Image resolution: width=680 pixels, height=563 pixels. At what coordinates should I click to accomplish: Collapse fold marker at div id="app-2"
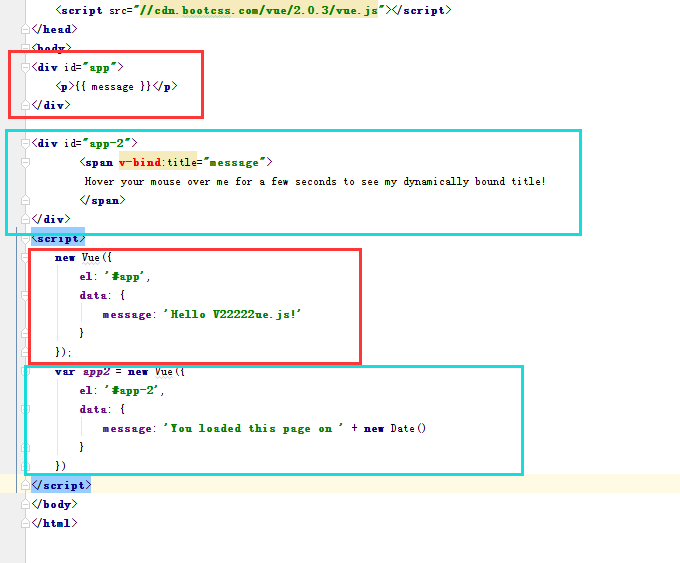pyautogui.click(x=25, y=143)
